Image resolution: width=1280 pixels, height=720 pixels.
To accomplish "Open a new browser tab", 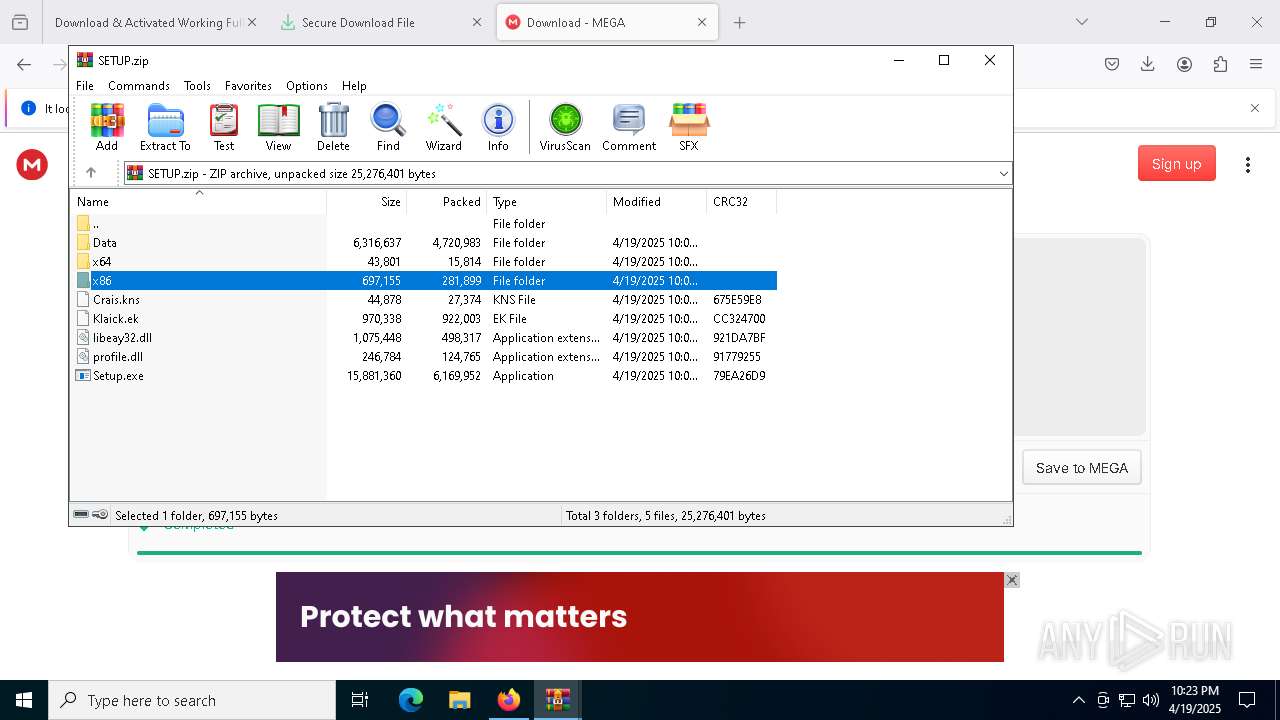I will 740,22.
